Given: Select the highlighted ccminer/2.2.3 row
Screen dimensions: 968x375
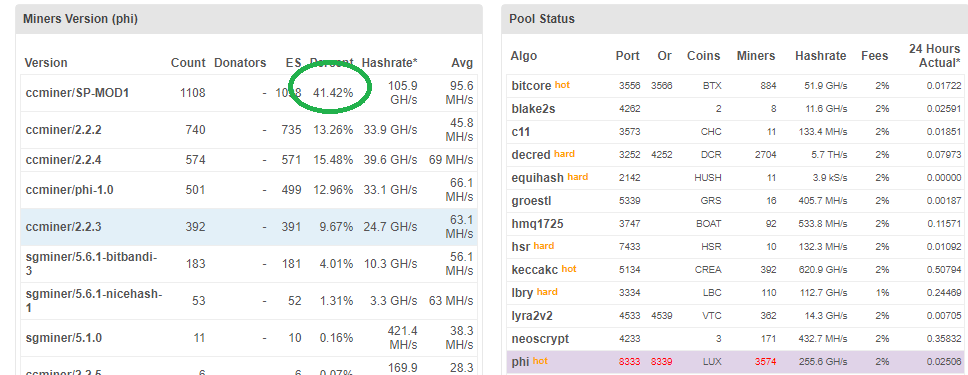Looking at the screenshot, I should pyautogui.click(x=249, y=227).
